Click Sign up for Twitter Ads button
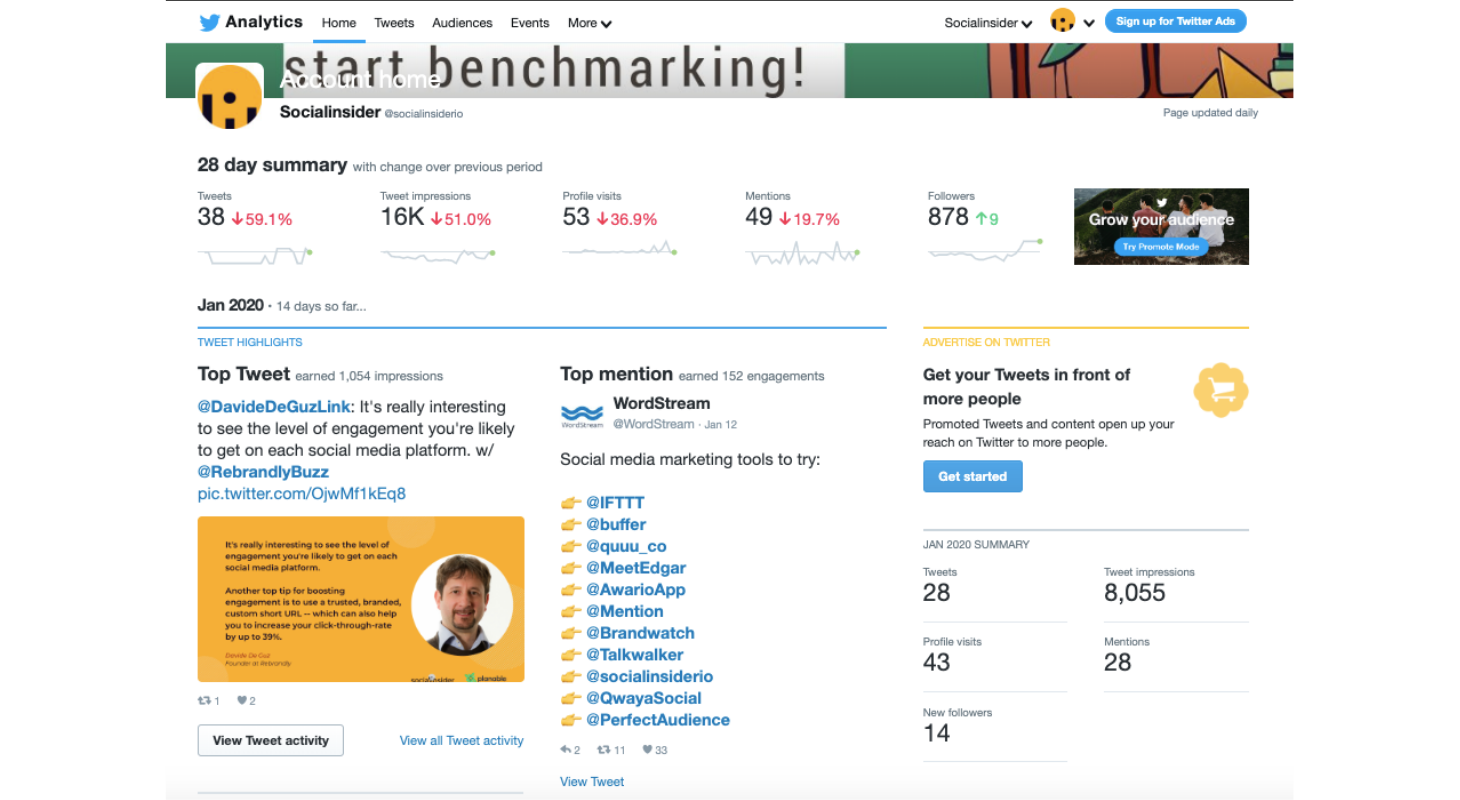 pos(1176,21)
